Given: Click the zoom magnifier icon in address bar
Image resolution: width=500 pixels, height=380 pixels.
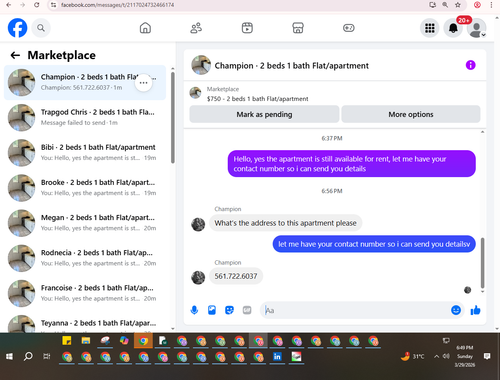Looking at the screenshot, I should [x=445, y=5].
